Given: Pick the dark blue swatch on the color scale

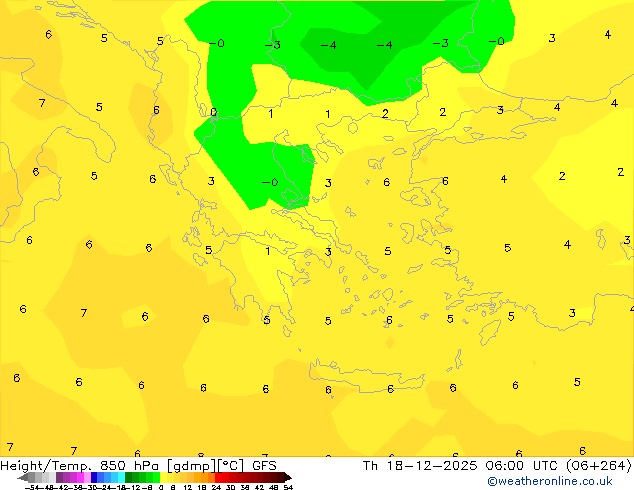Looking at the screenshot, I should point(94,477).
